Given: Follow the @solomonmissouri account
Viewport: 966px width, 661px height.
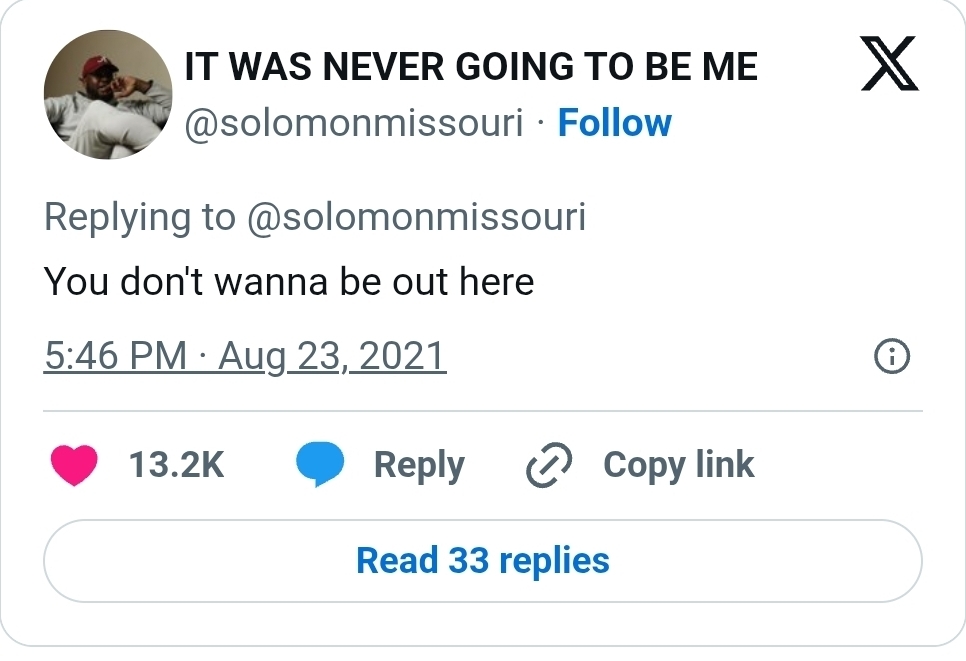Looking at the screenshot, I should 614,123.
